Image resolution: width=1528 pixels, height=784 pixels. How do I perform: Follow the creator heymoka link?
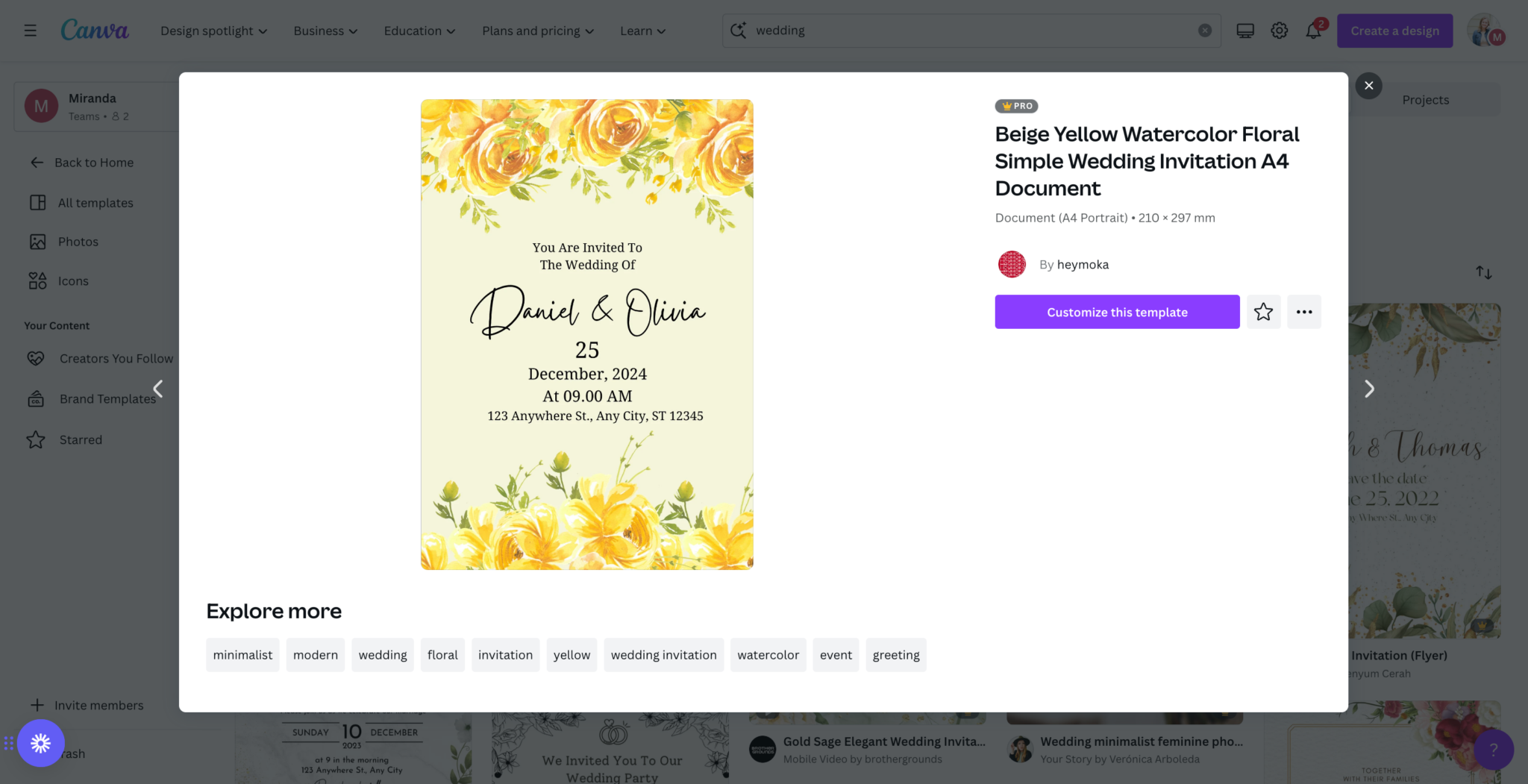(x=1083, y=264)
